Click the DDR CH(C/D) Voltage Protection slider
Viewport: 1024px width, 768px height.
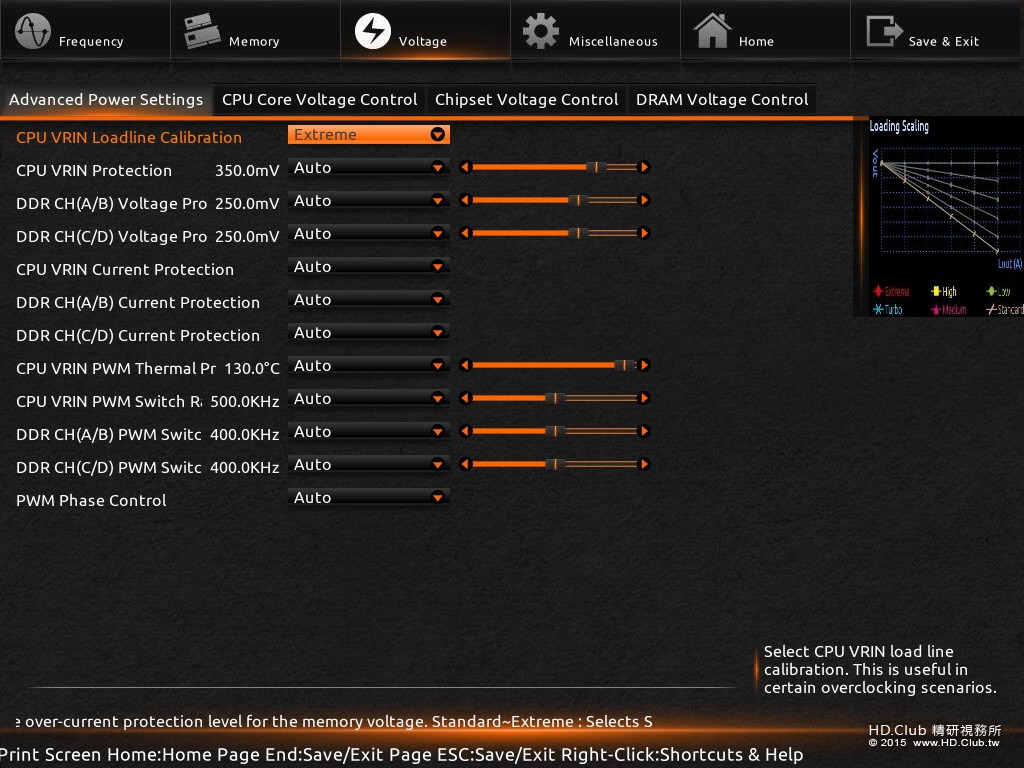pyautogui.click(x=554, y=233)
